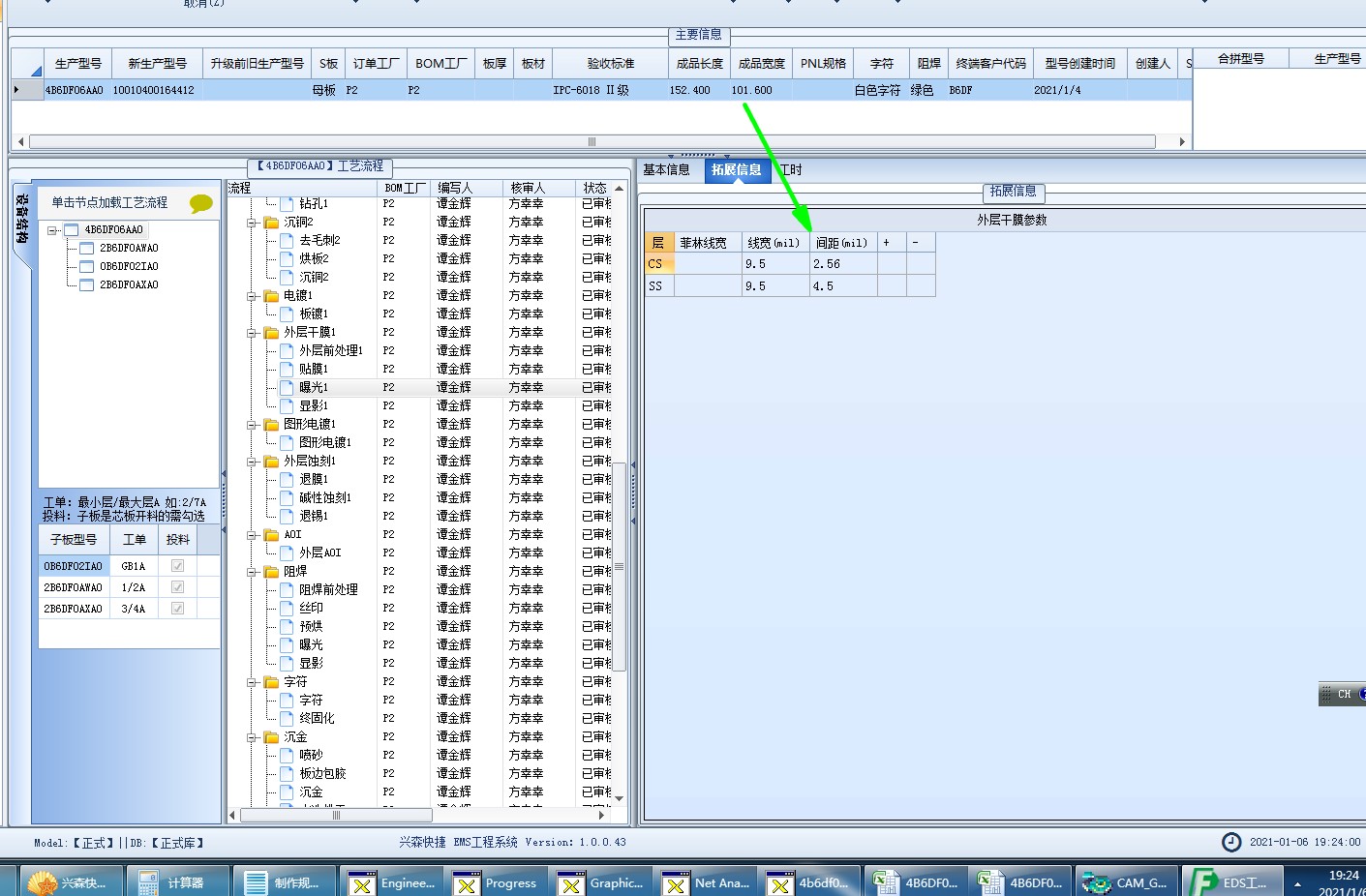Click the 外层干膜1 folder icon
Viewport: 1366px width, 896px height.
(x=271, y=332)
